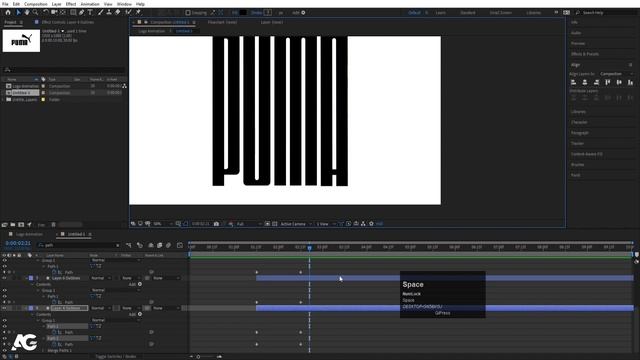
Task: Select the Pen tool
Action: click(82, 13)
